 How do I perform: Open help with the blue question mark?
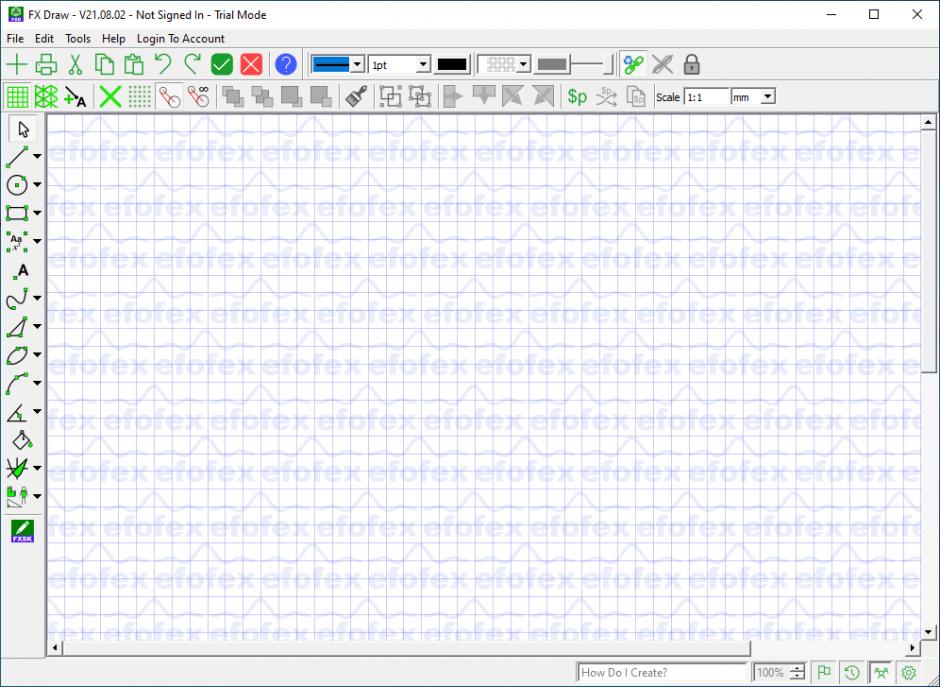(286, 64)
